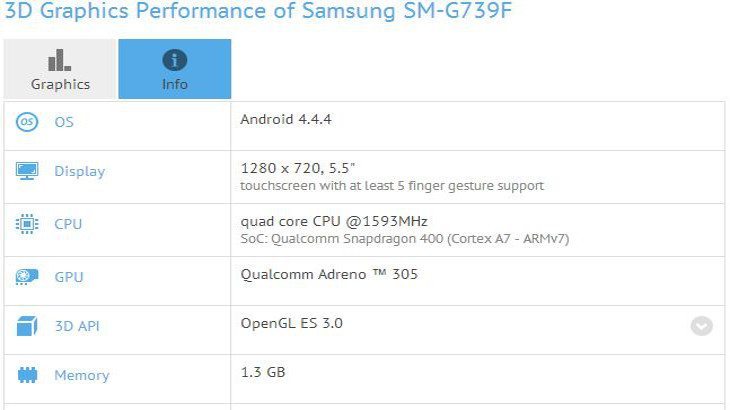Click the GPU row label
Viewport: 730px width, 410px height.
pos(69,277)
